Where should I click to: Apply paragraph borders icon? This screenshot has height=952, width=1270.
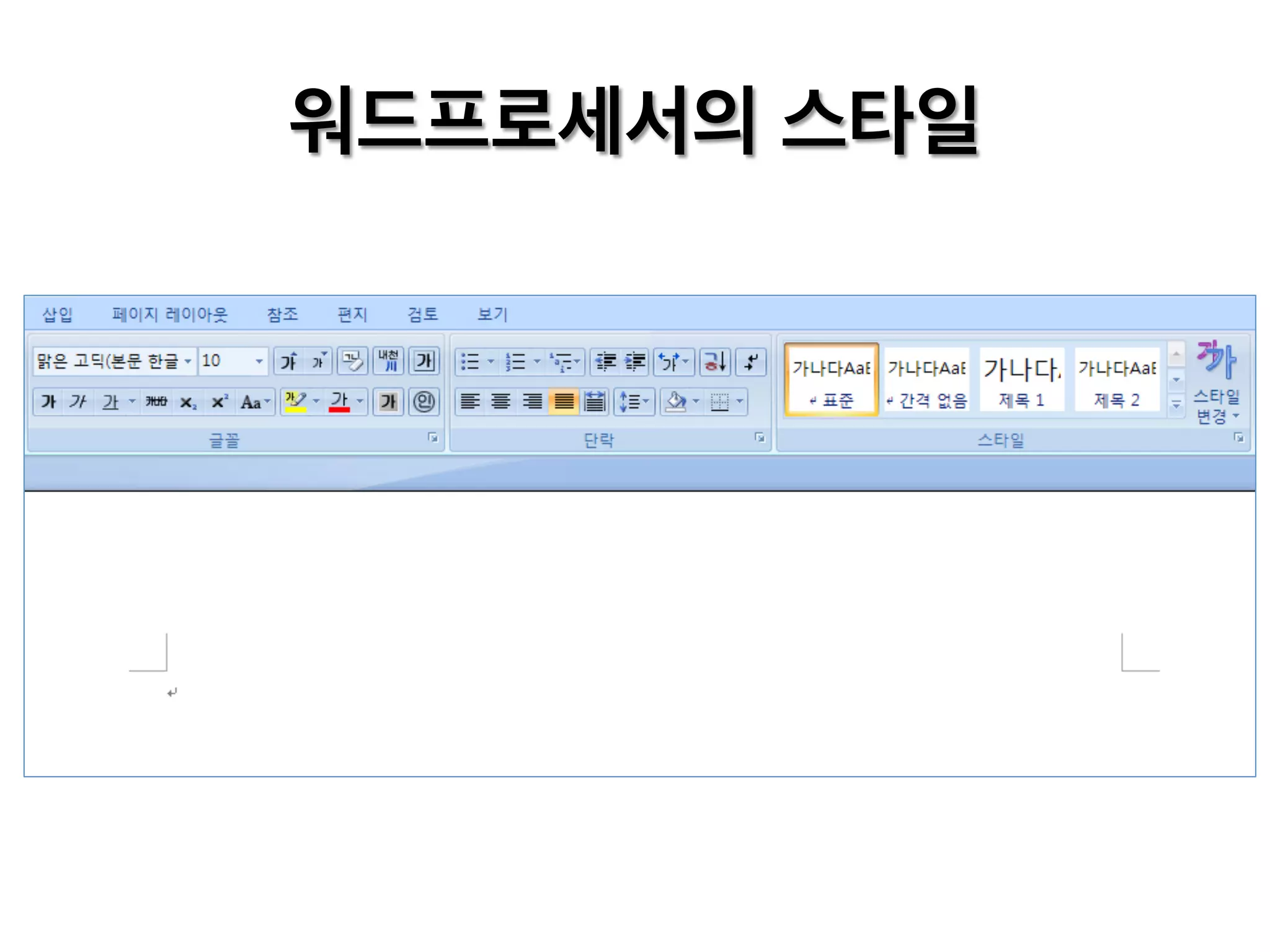point(719,402)
